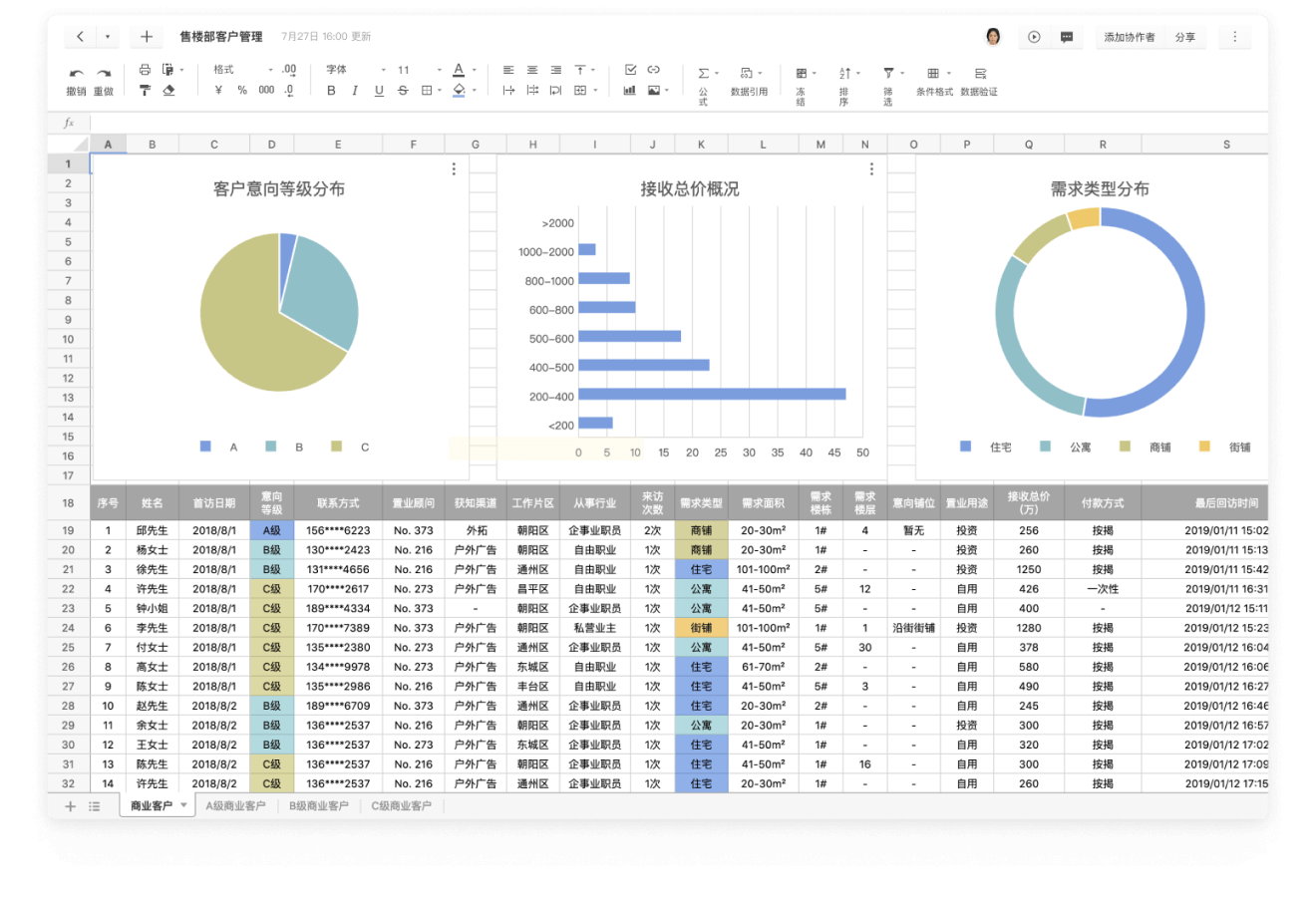This screenshot has height=905, width=1316.
Task: Open the font size 11 dropdown
Action: click(x=439, y=70)
